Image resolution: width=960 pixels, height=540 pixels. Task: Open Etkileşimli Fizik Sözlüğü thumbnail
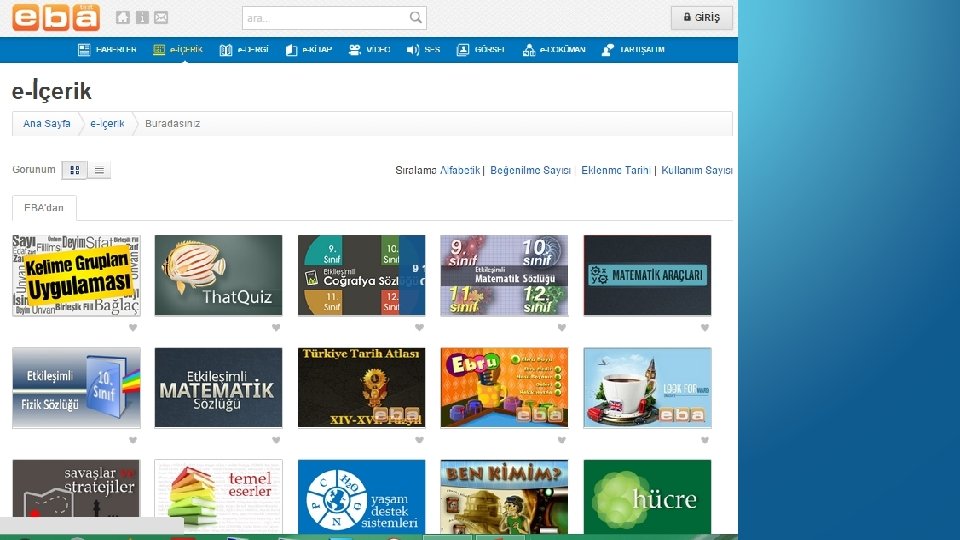tap(76, 388)
